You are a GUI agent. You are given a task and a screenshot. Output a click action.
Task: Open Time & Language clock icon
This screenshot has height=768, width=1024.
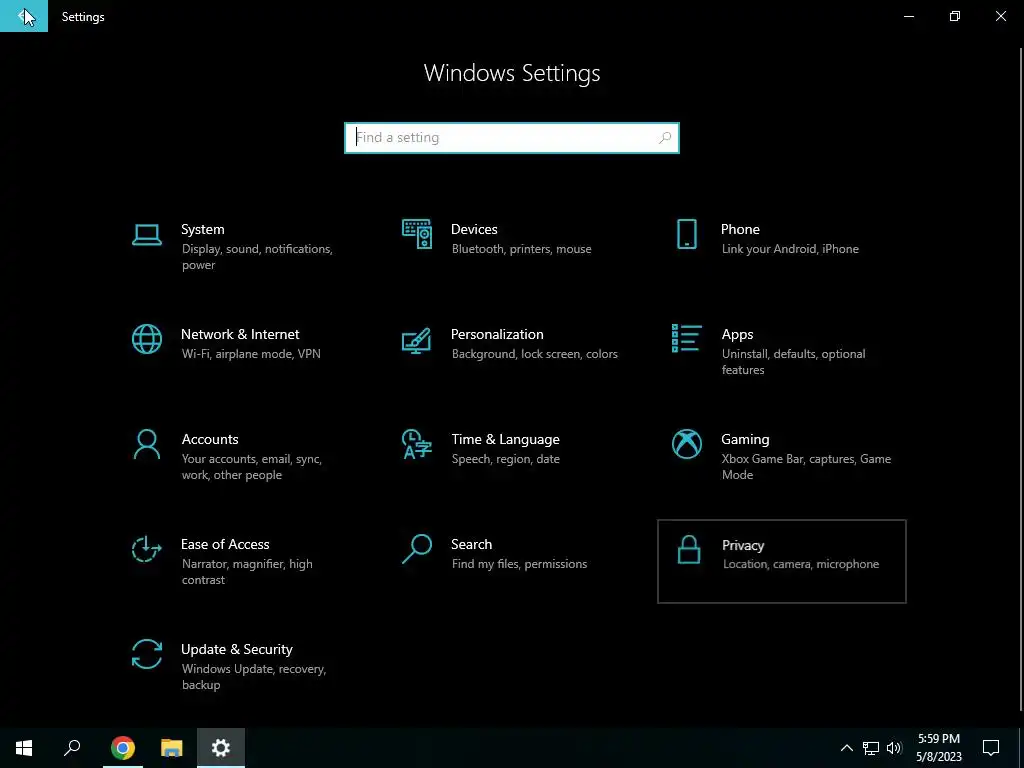tap(417, 444)
